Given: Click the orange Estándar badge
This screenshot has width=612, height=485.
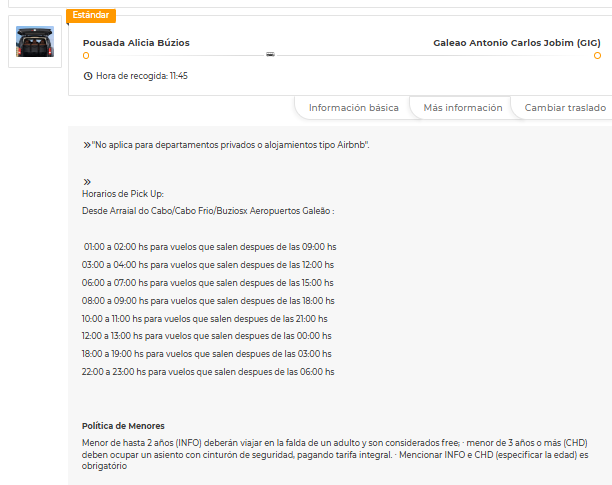Looking at the screenshot, I should click(x=91, y=15).
